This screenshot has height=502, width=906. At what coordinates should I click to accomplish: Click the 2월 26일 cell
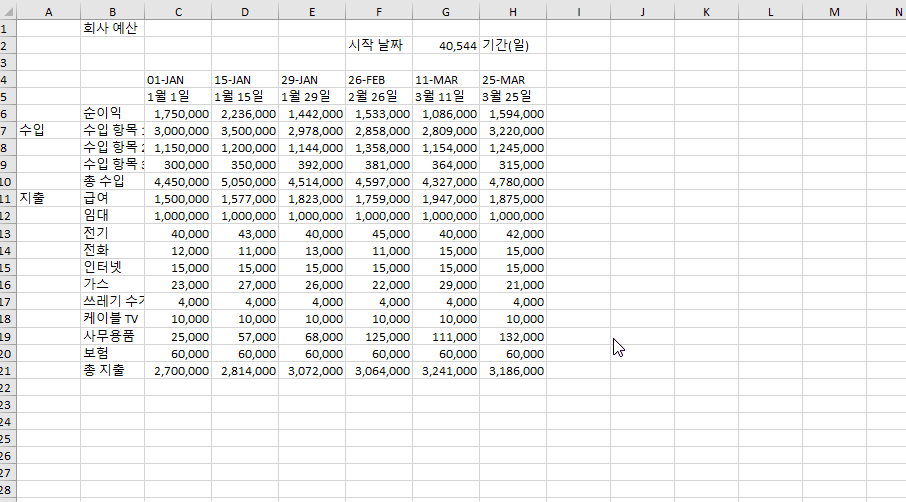pos(379,96)
